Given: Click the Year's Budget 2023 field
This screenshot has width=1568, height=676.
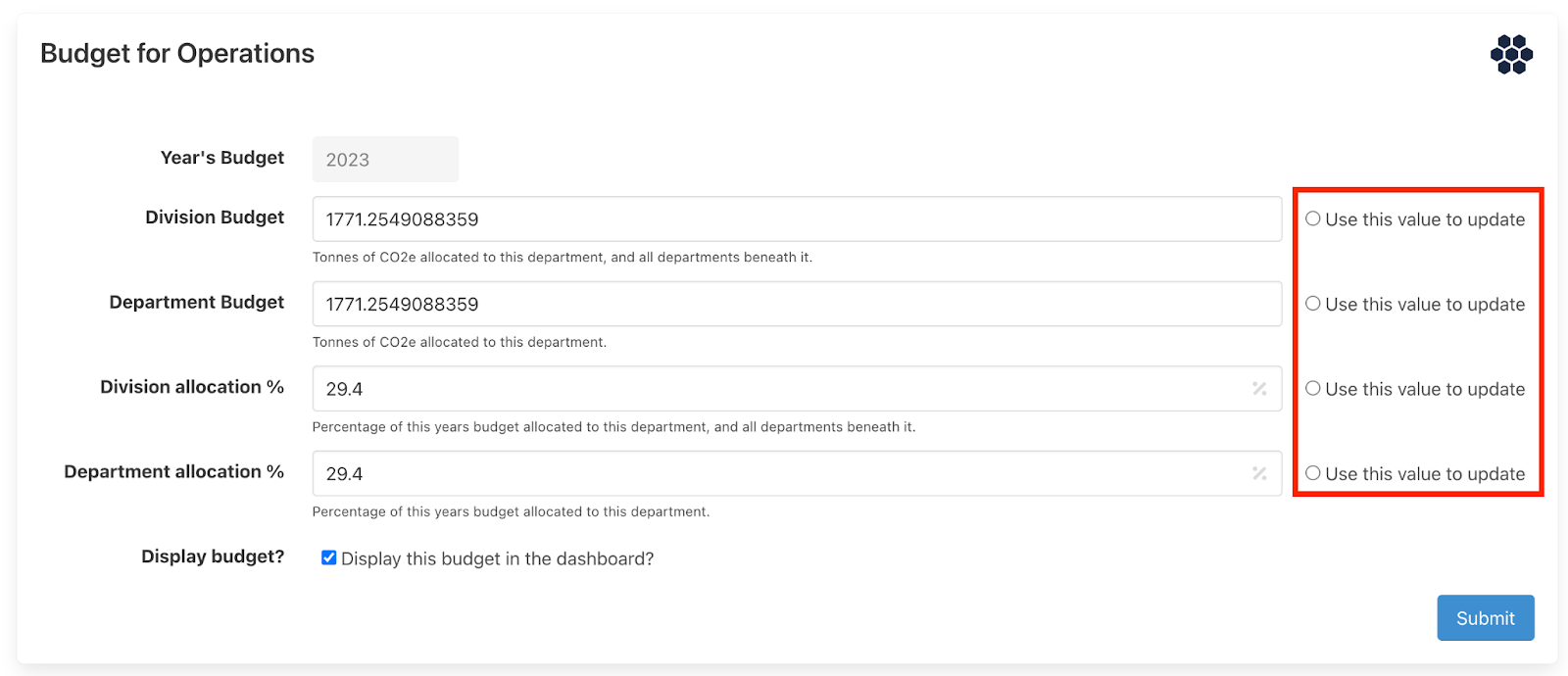Looking at the screenshot, I should (385, 160).
